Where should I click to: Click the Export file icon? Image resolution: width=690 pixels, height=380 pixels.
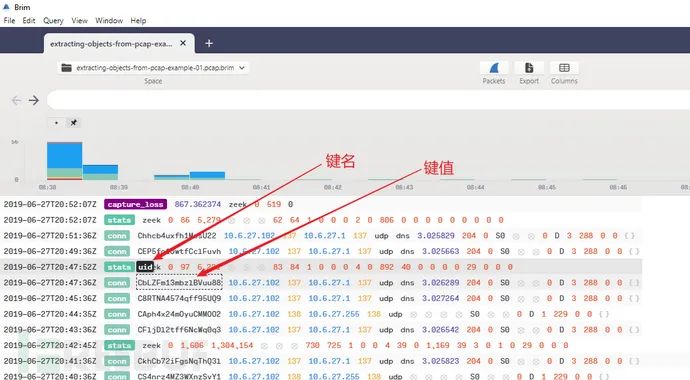tap(529, 68)
